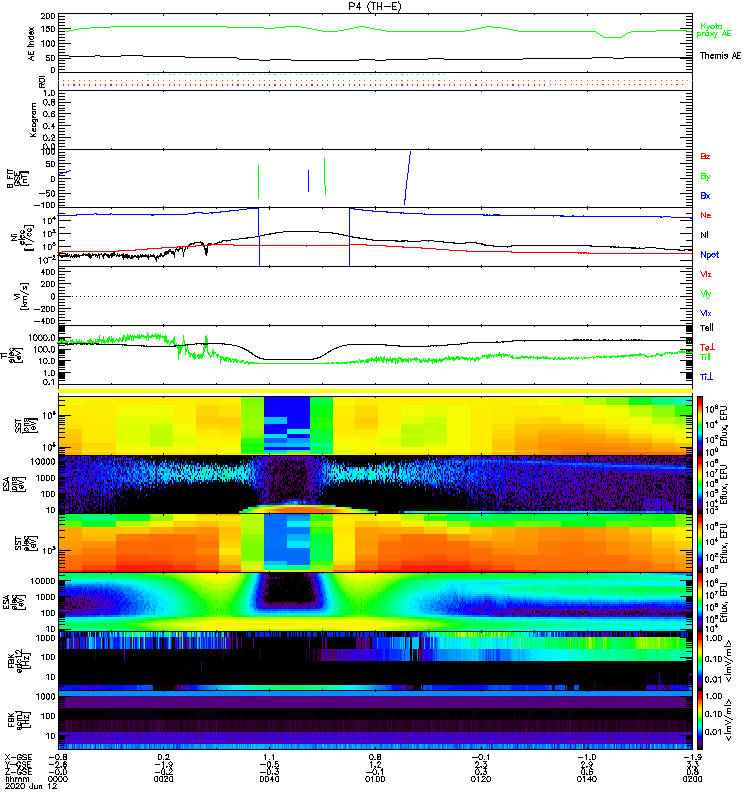Click the date label 2020 Jun 12

[32, 786]
